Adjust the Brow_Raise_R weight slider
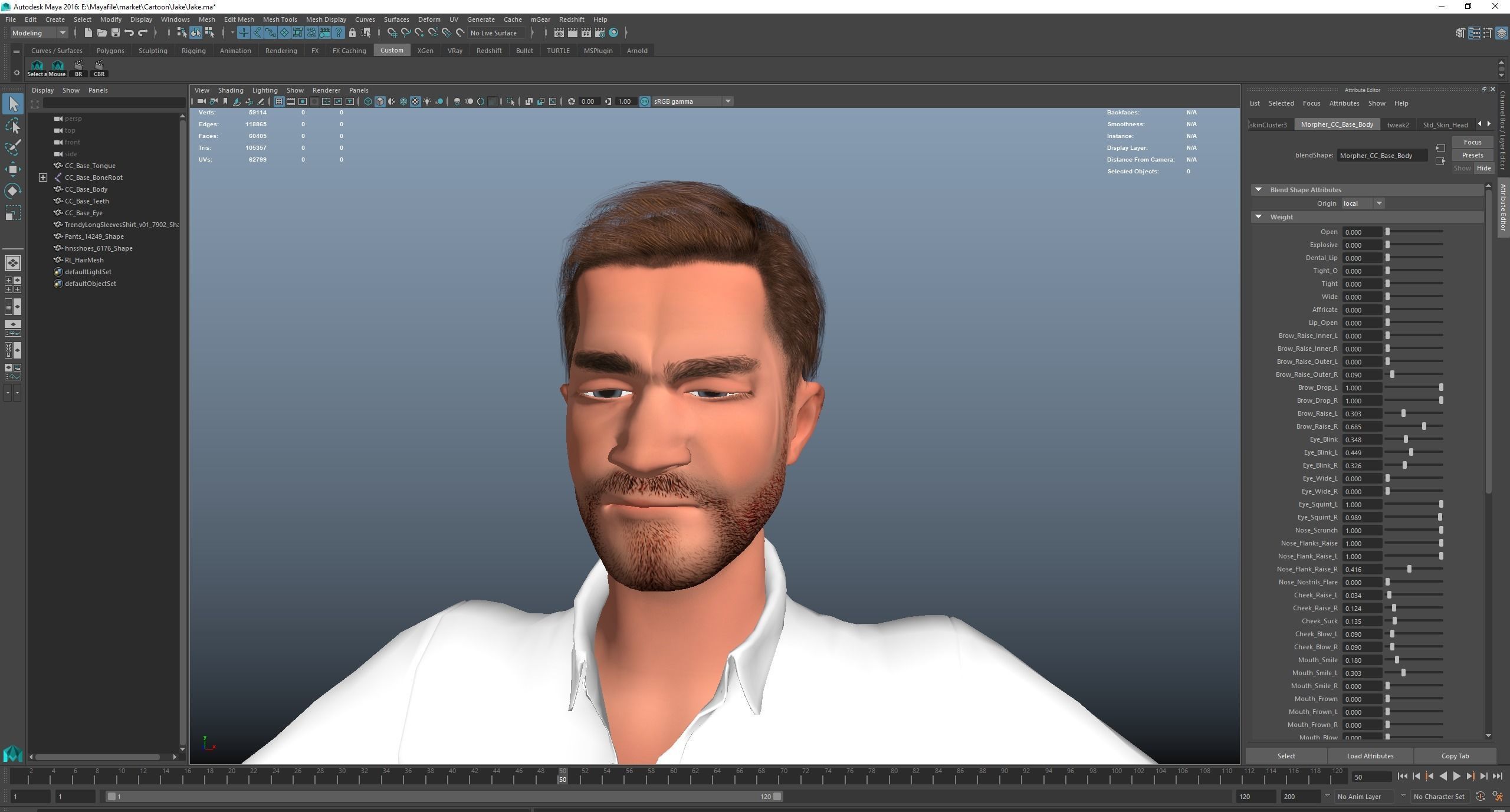The image size is (1510, 812). [x=1423, y=426]
